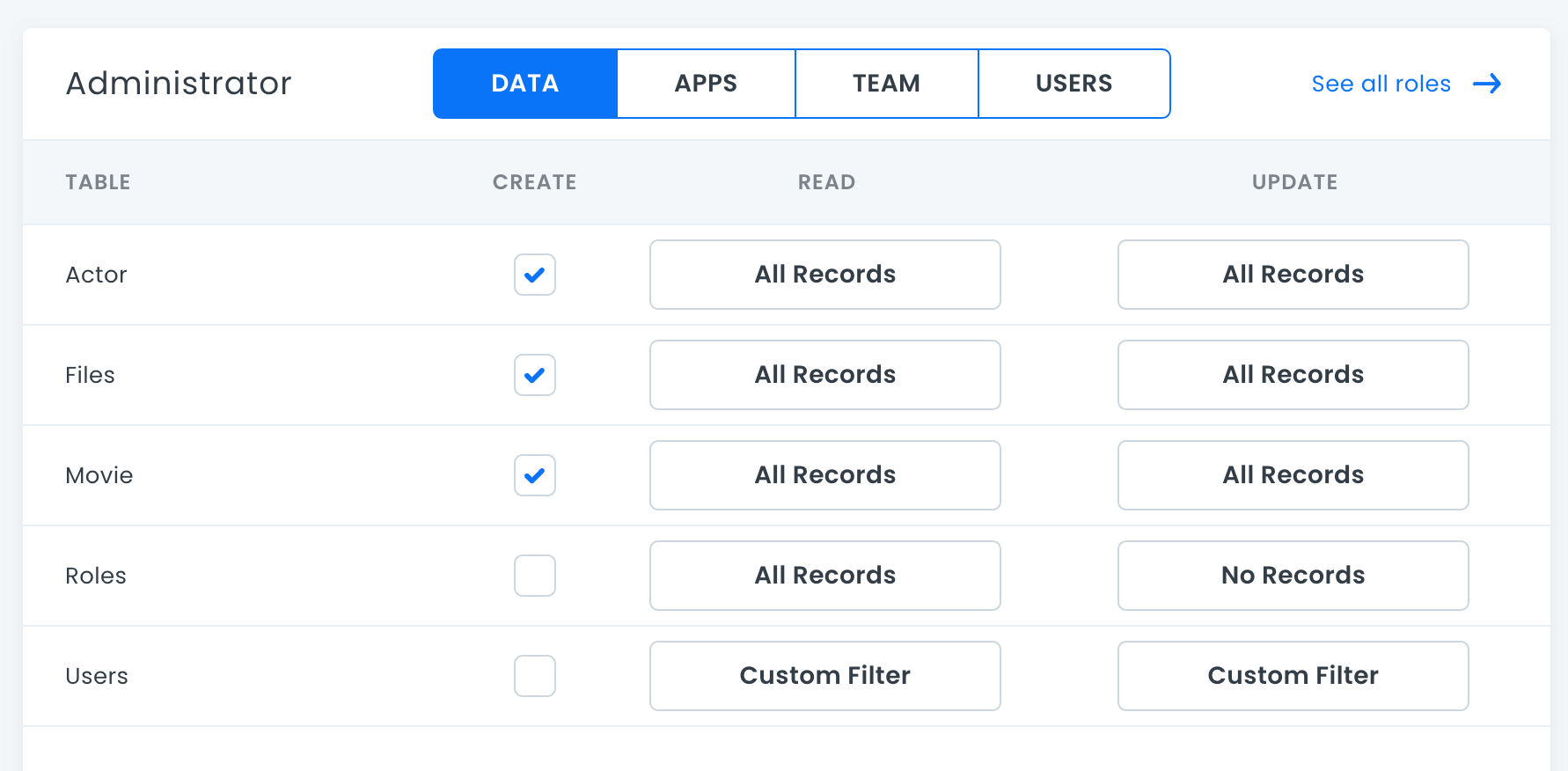Click the active DATA tab
The height and width of the screenshot is (771, 1568).
(525, 84)
